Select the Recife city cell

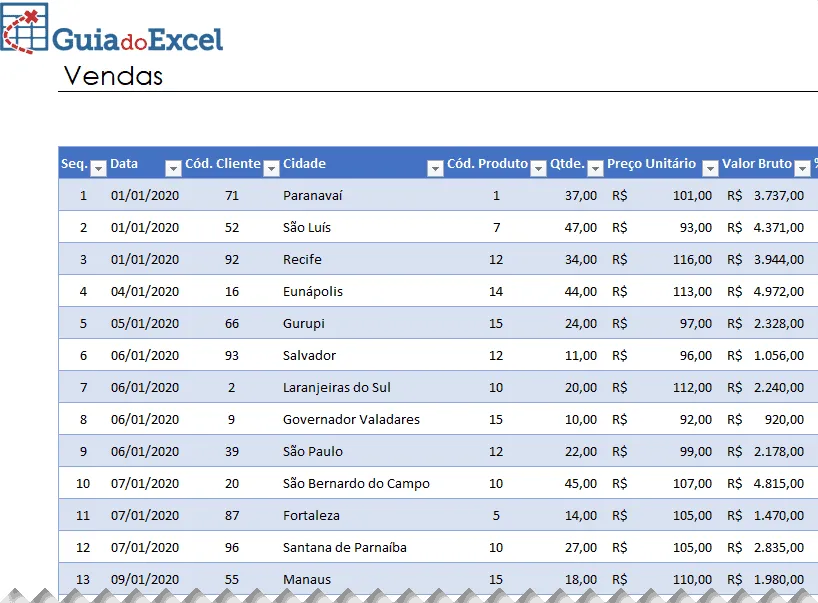coord(362,259)
